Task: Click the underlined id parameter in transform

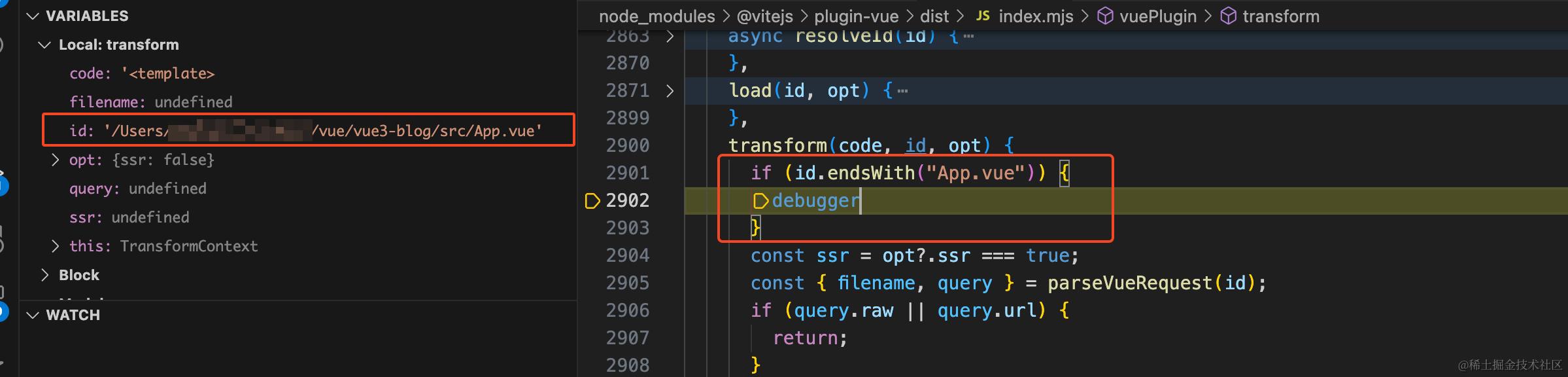Action: coord(915,145)
